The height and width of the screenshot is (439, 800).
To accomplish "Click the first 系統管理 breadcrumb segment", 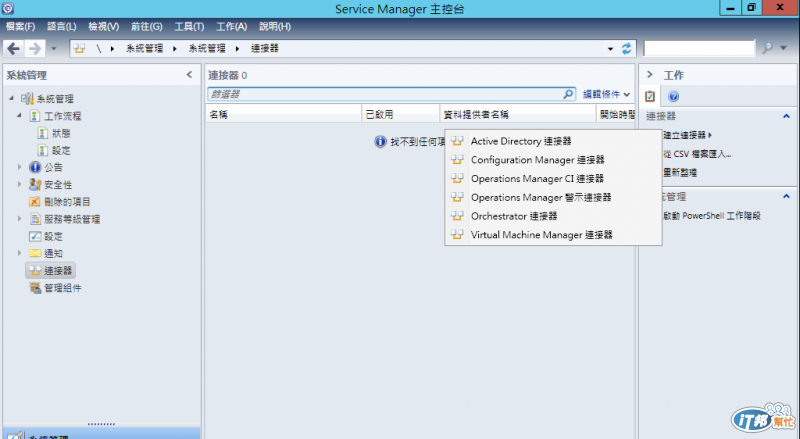I will coord(144,48).
